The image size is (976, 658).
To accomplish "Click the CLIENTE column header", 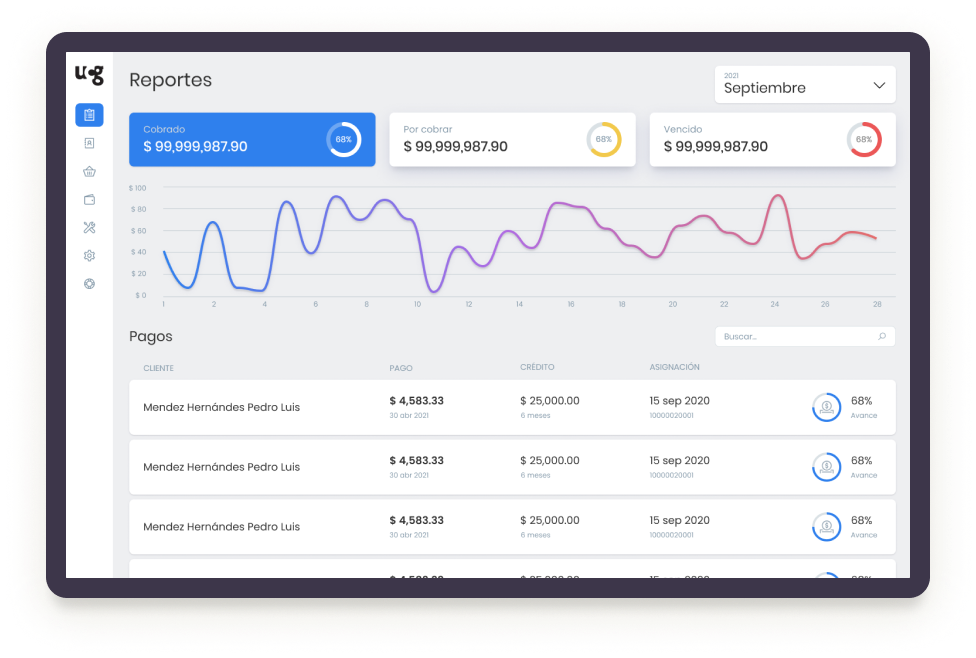I will point(158,368).
